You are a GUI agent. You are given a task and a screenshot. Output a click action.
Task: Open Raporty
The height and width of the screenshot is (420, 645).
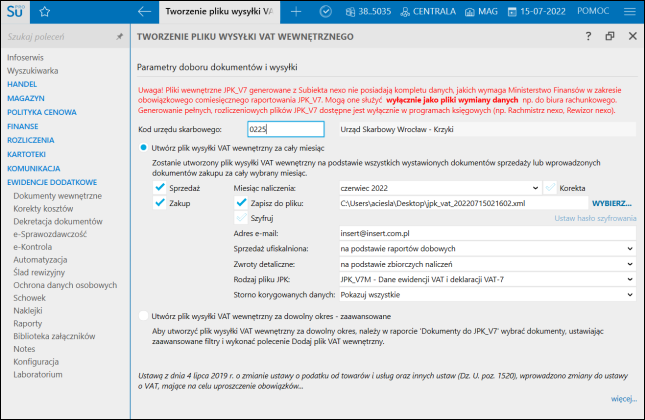pyautogui.click(x=28, y=323)
